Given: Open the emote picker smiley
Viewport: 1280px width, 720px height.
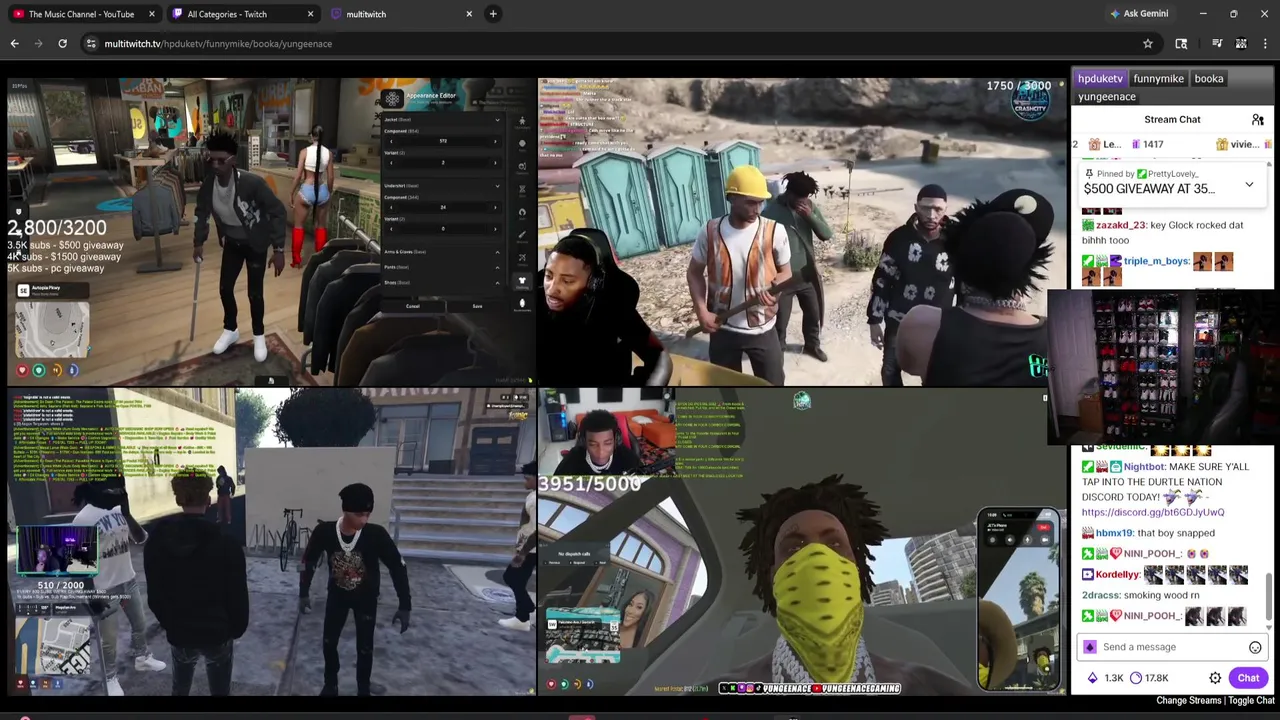Looking at the screenshot, I should click(x=1255, y=647).
